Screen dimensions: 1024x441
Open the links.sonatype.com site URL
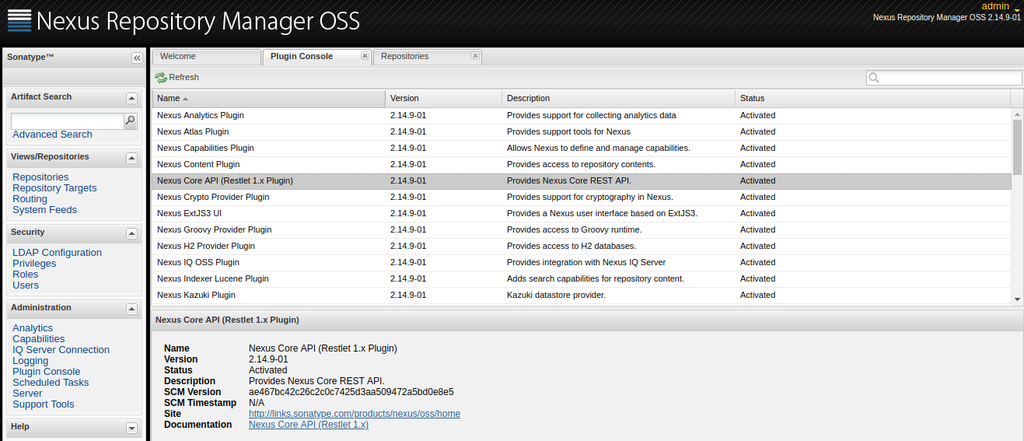[355, 414]
